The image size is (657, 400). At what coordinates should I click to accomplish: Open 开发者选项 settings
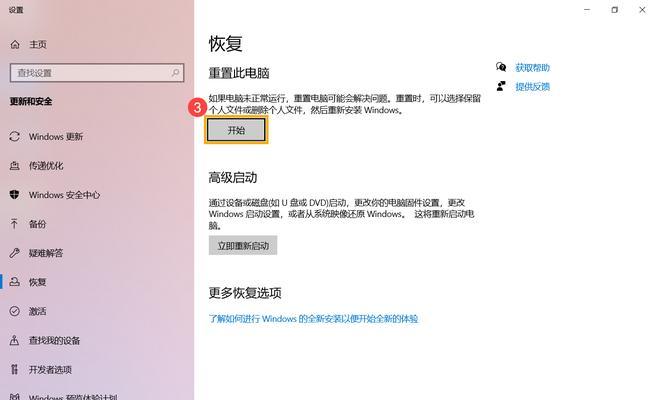[50, 369]
